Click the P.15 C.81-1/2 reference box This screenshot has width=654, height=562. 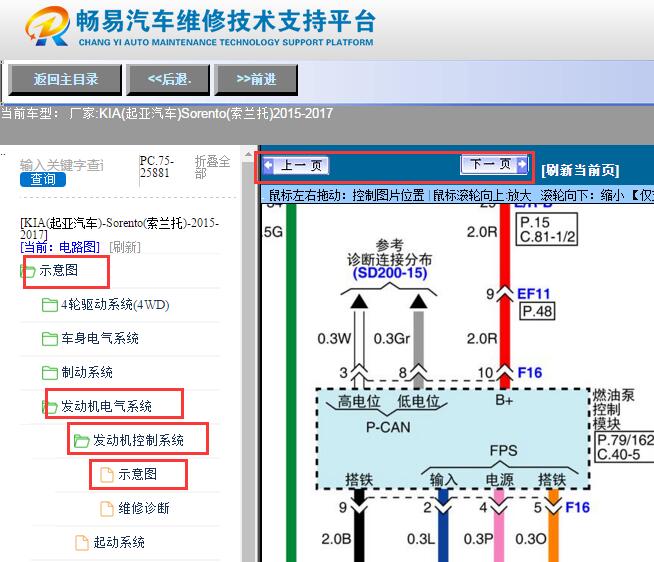[547, 229]
